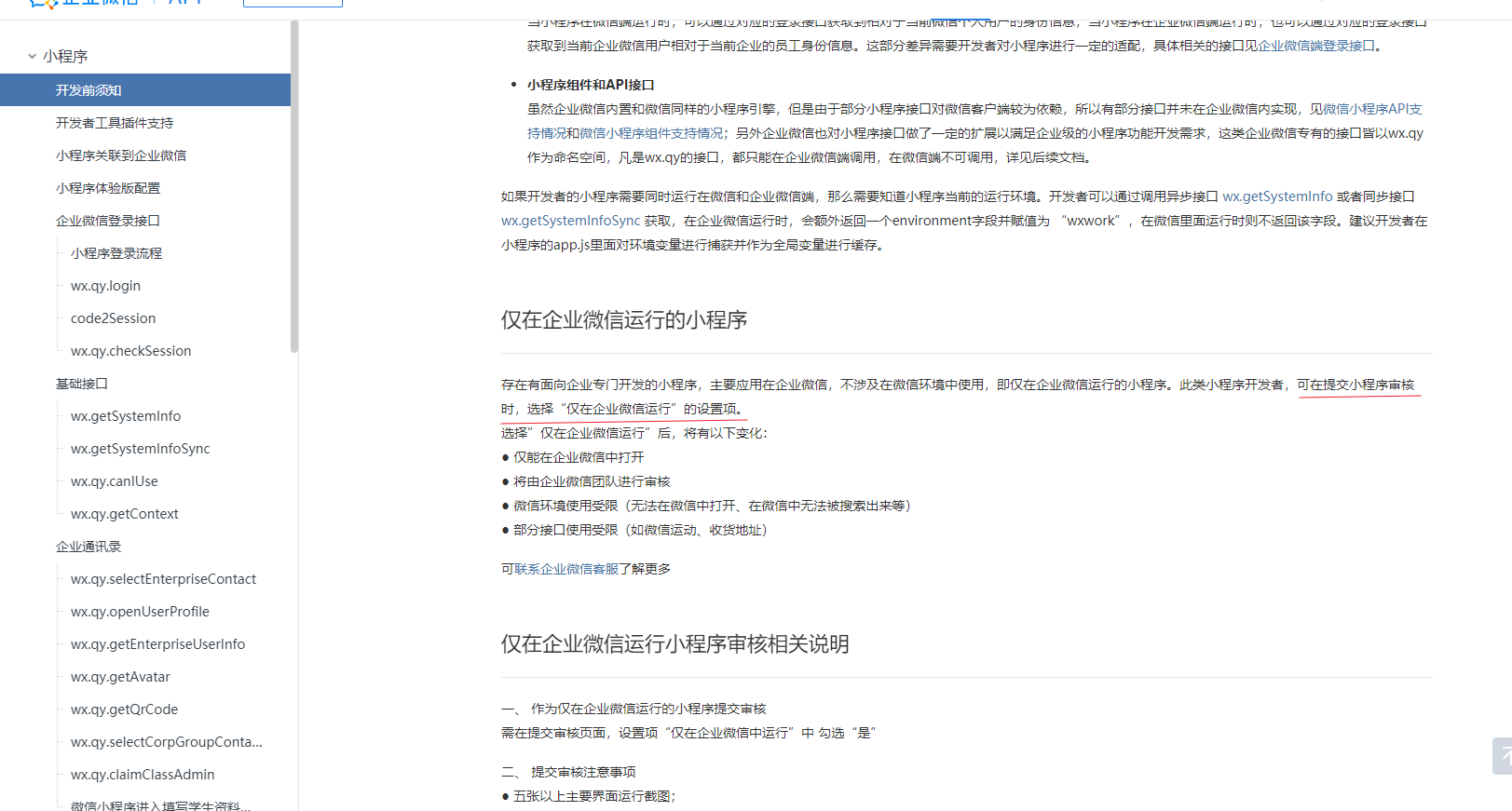This screenshot has height=811, width=1512.
Task: Open code2Session sidebar entry
Action: click(x=113, y=318)
